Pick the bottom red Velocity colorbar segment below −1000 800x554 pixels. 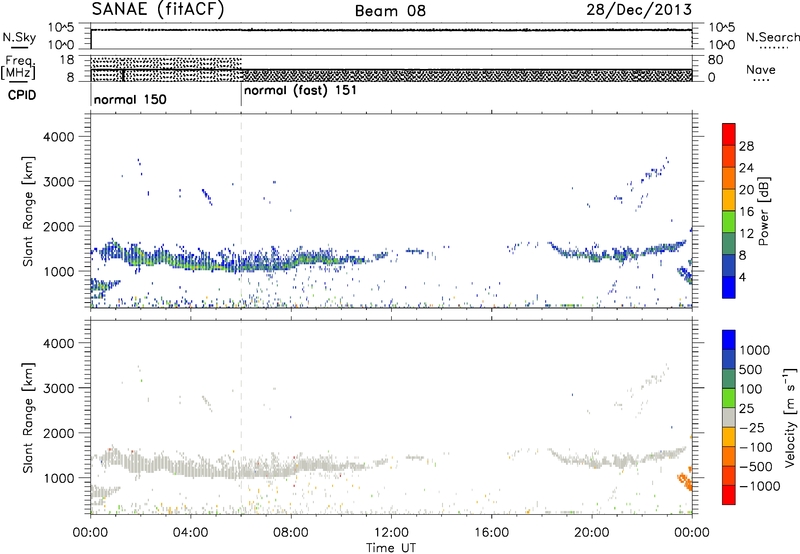[729, 495]
